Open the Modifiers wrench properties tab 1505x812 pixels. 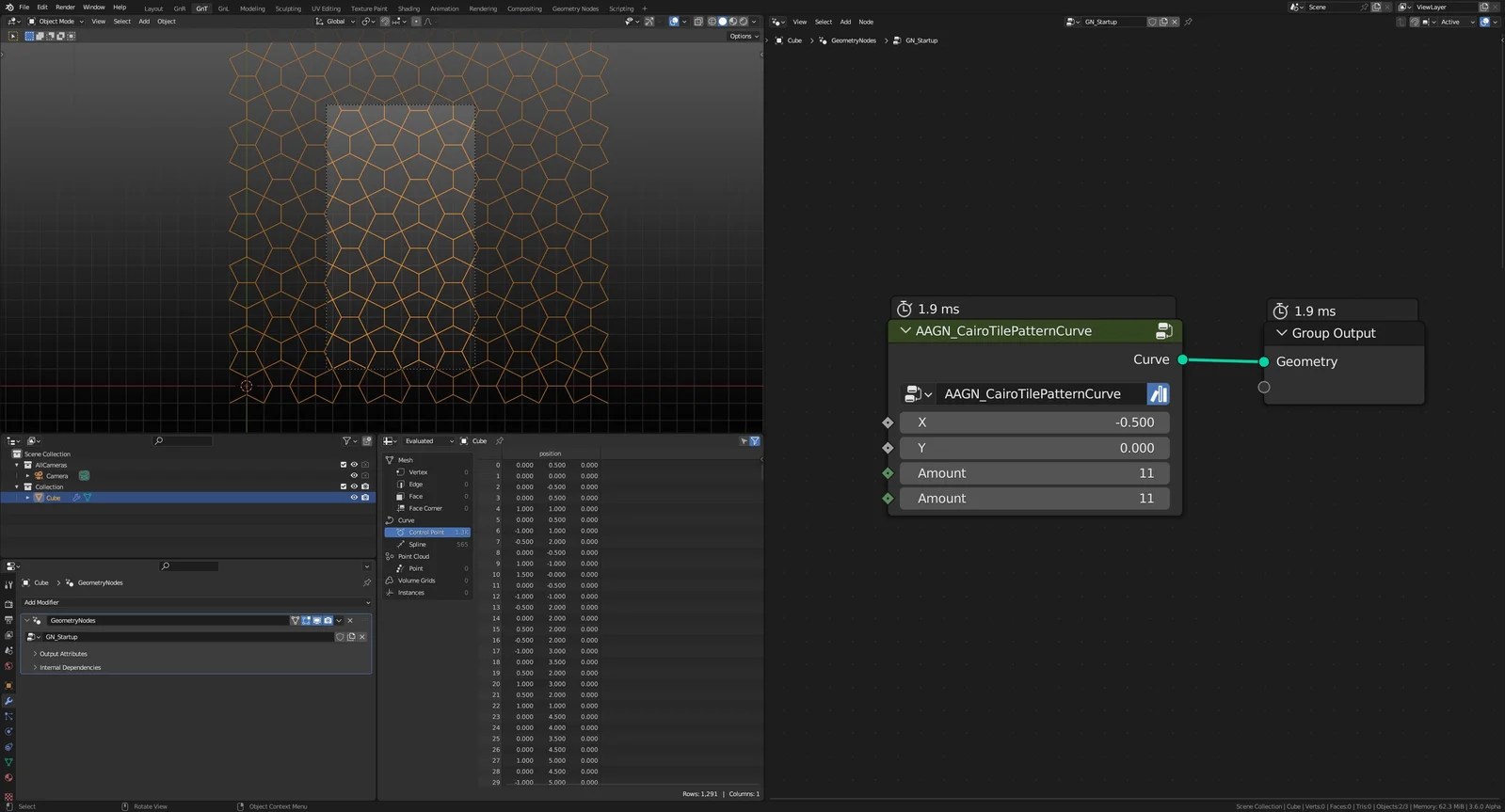pos(8,701)
